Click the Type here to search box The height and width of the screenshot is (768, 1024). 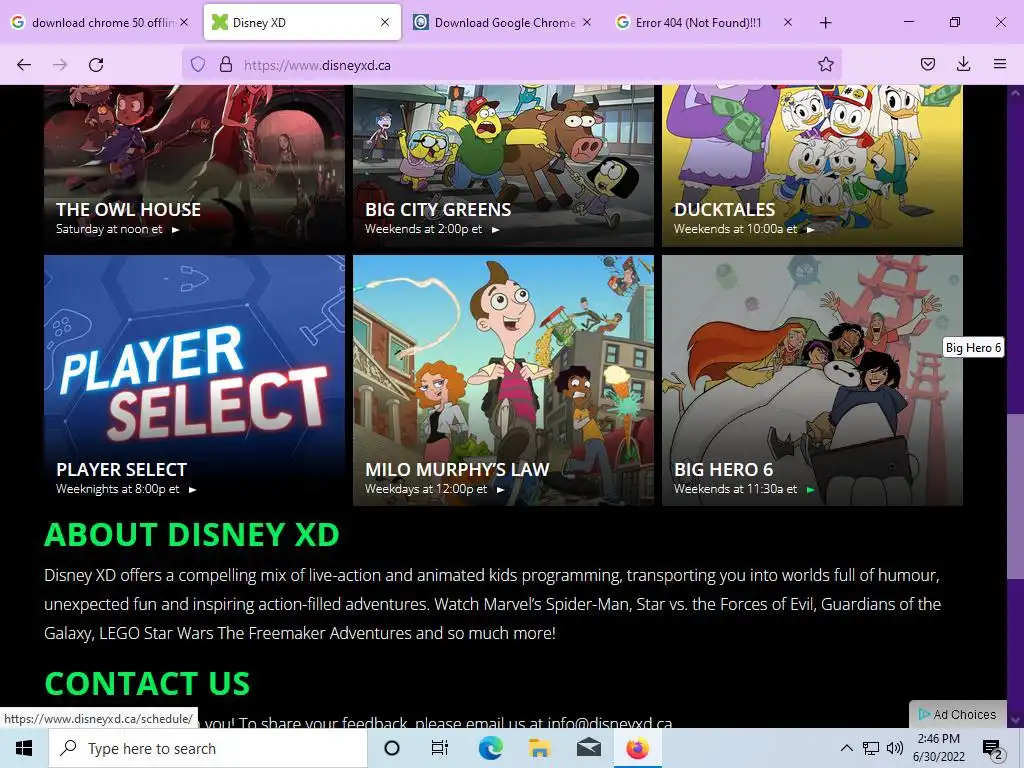(208, 748)
